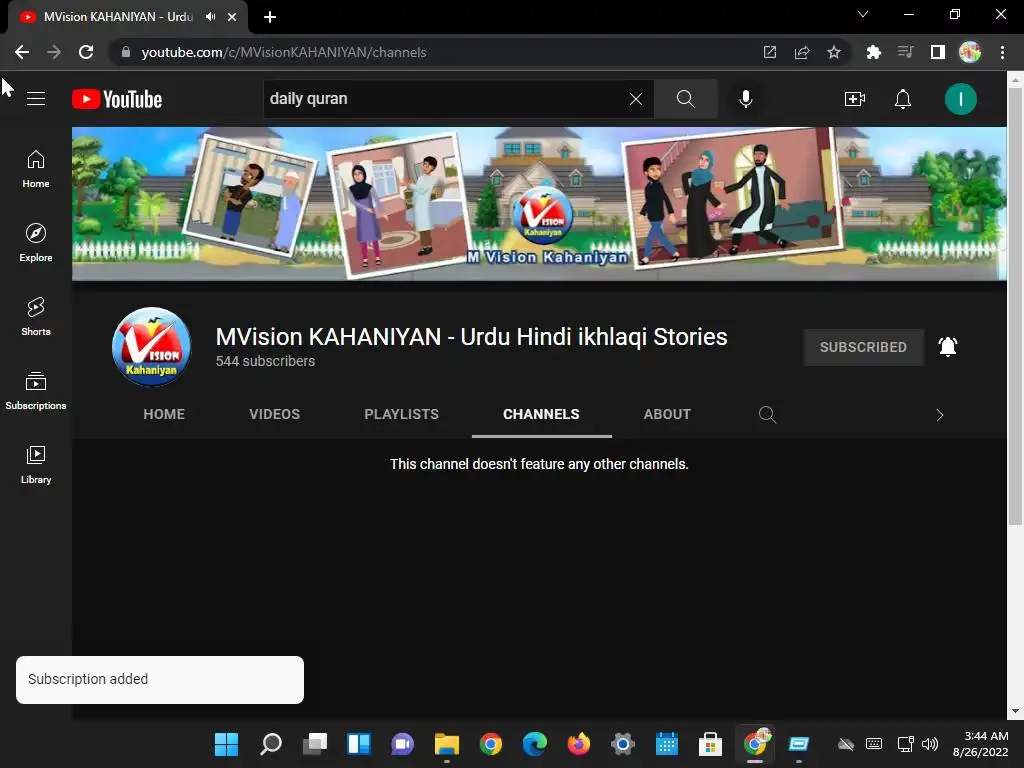1024x768 pixels.
Task: Open Chrome extensions puzzle icon
Action: 873,52
